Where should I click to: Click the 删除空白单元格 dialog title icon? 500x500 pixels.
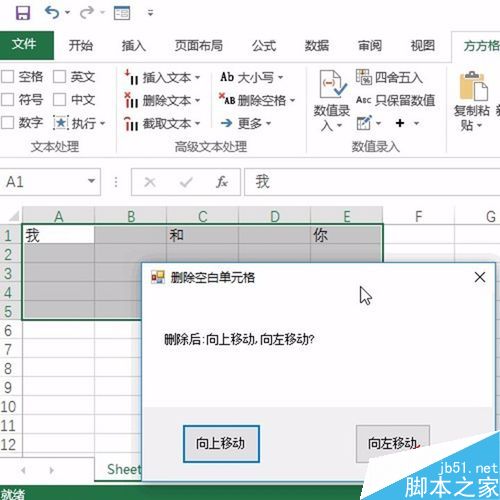click(158, 277)
